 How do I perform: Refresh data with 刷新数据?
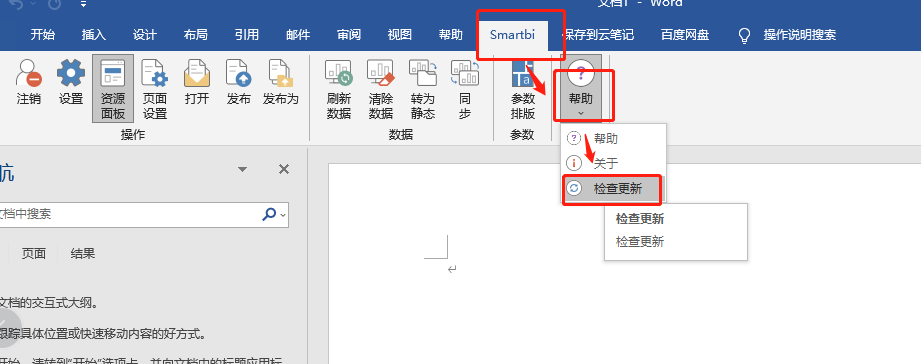(338, 89)
